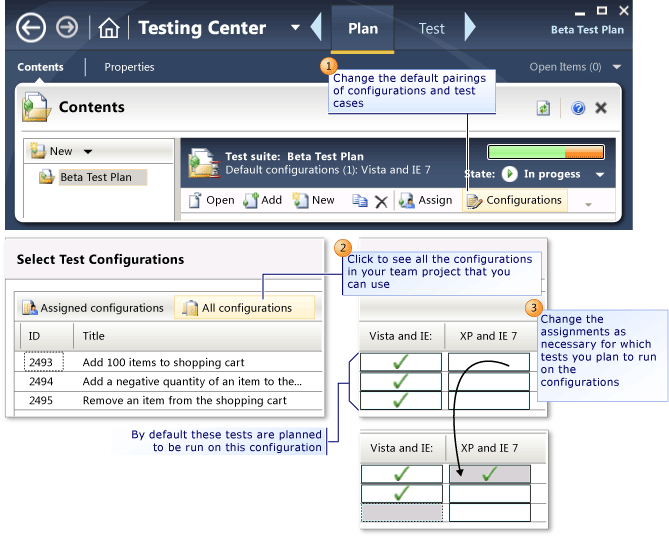Go forward with the right arrow button
This screenshot has height=538, width=669.
(x=67, y=28)
